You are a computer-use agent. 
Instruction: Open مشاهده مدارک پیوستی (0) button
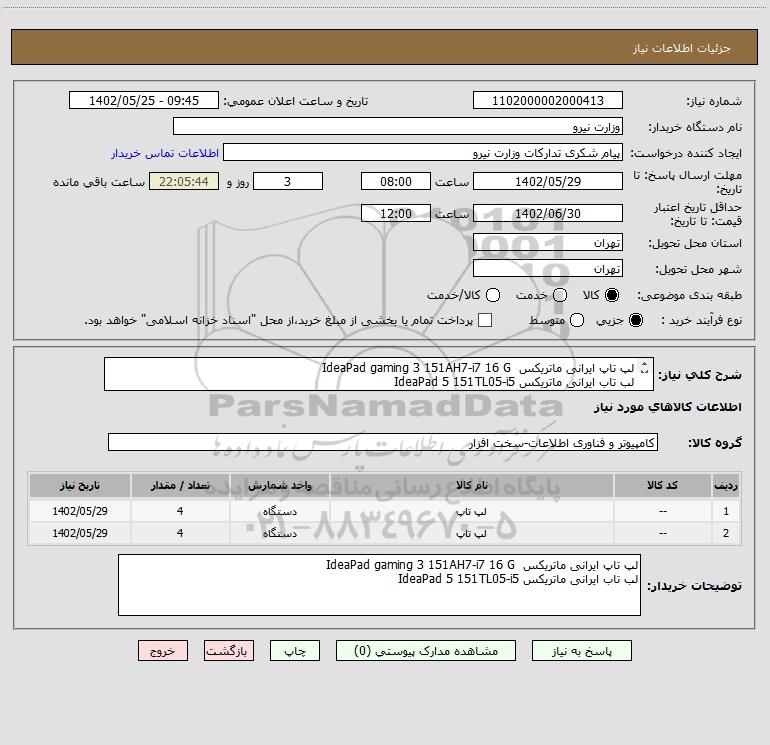pos(426,651)
